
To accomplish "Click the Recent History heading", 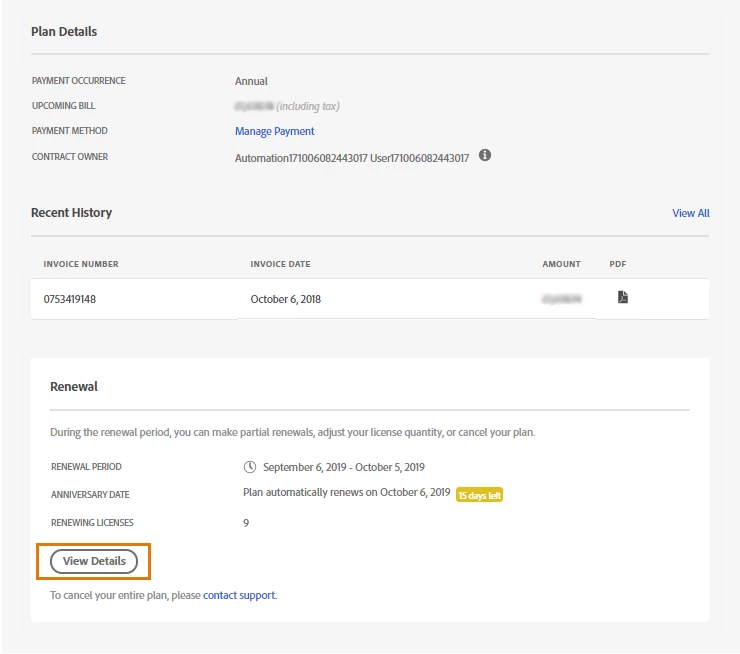I will 71,213.
